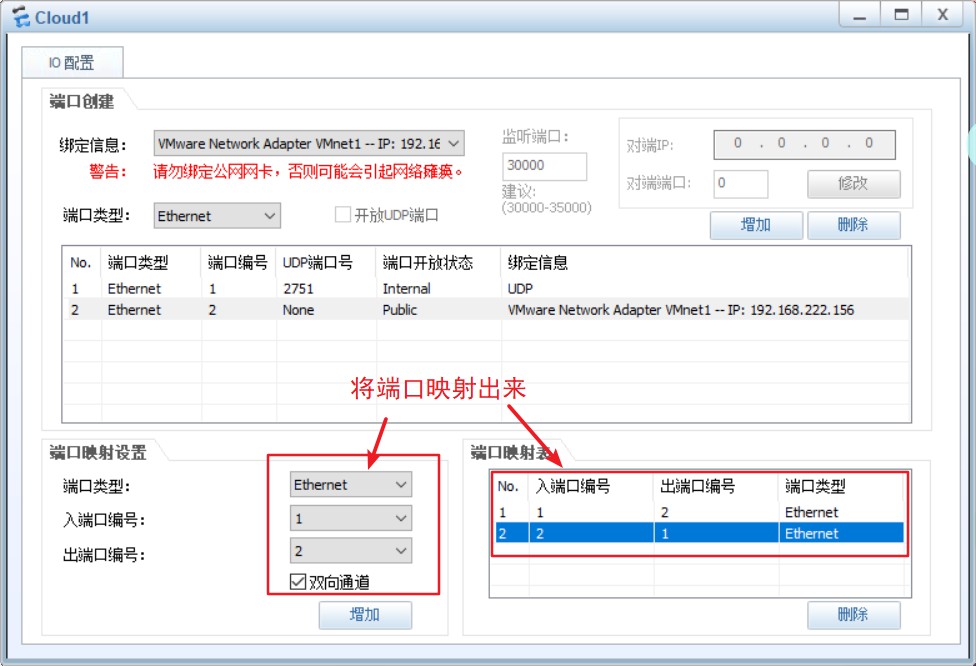Viewport: 976px width, 666px height.
Task: Switch to the IO 配置 tab
Action: (72, 63)
